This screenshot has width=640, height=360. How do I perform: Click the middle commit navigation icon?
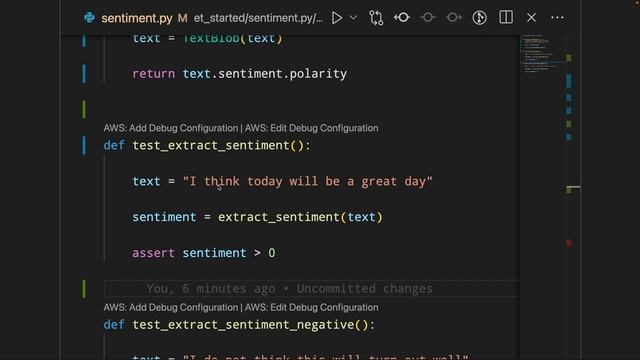[x=428, y=18]
